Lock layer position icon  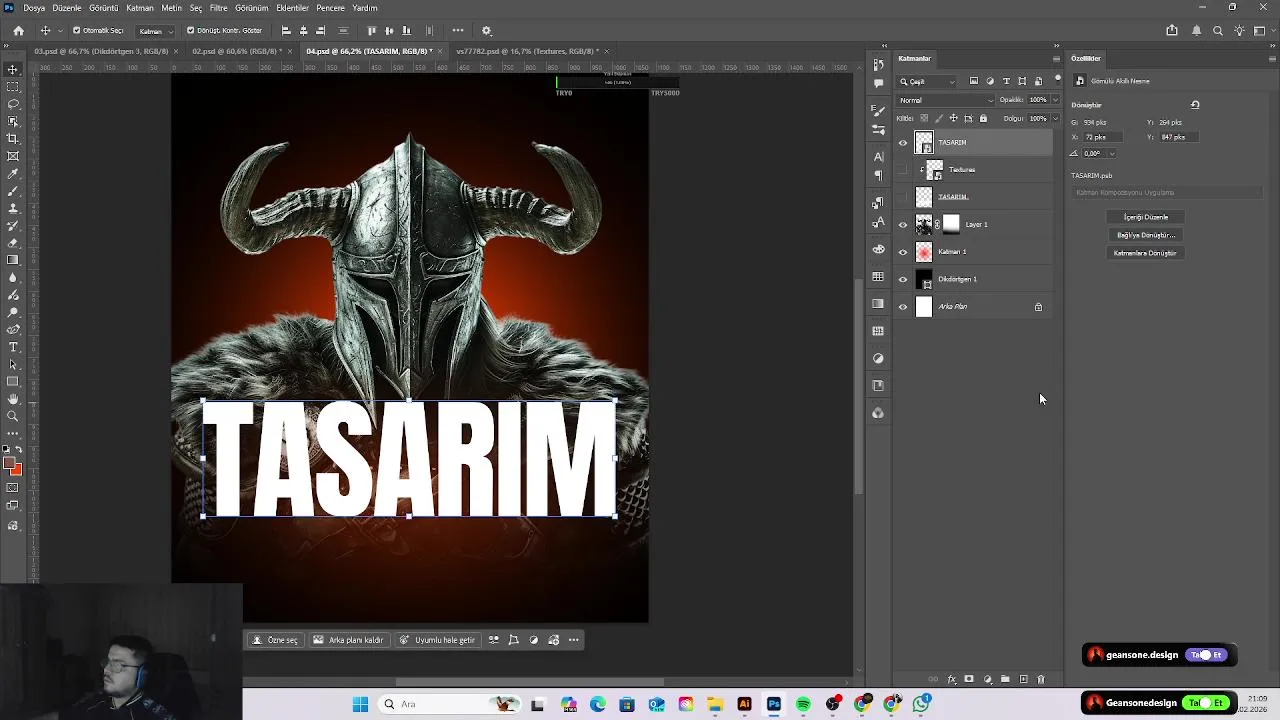(953, 118)
